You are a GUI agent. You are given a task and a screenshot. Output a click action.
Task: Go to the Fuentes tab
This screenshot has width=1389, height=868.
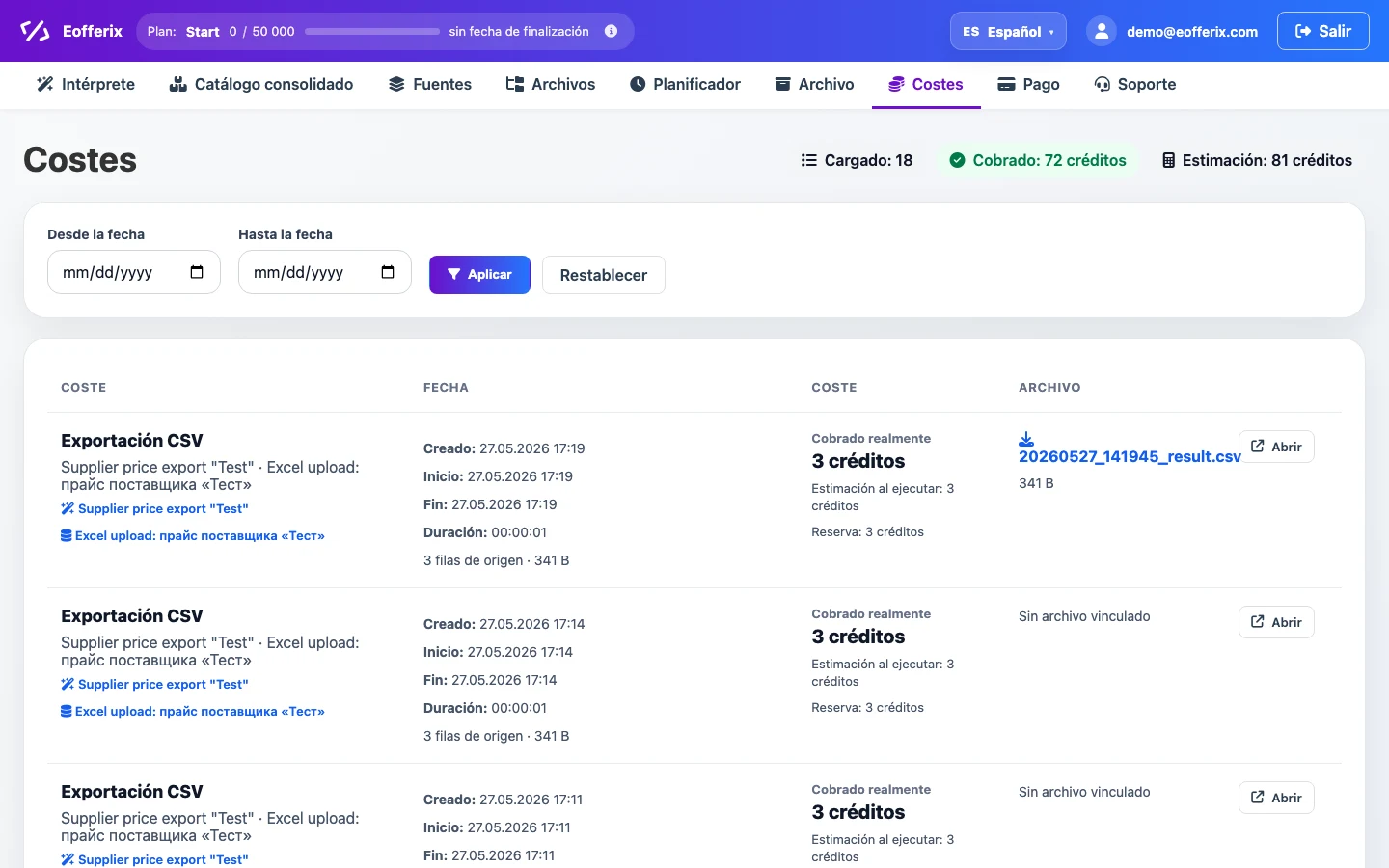point(429,84)
